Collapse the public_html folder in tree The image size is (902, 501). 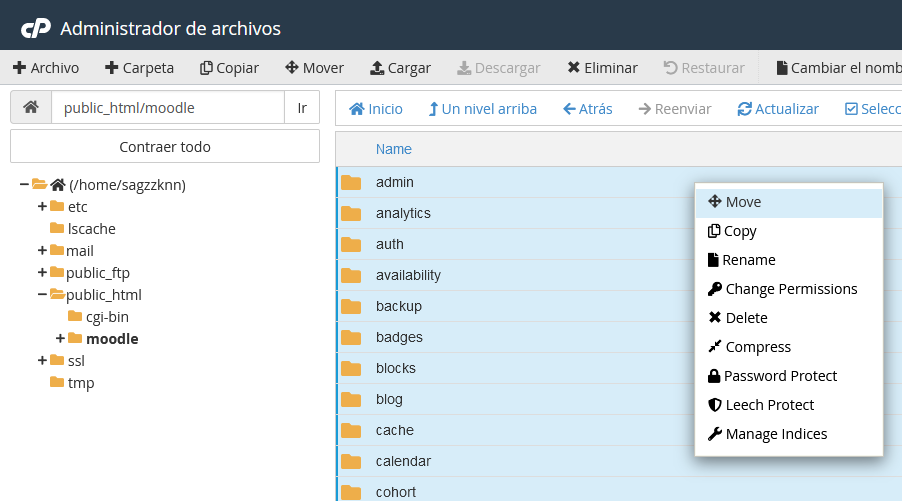click(42, 295)
